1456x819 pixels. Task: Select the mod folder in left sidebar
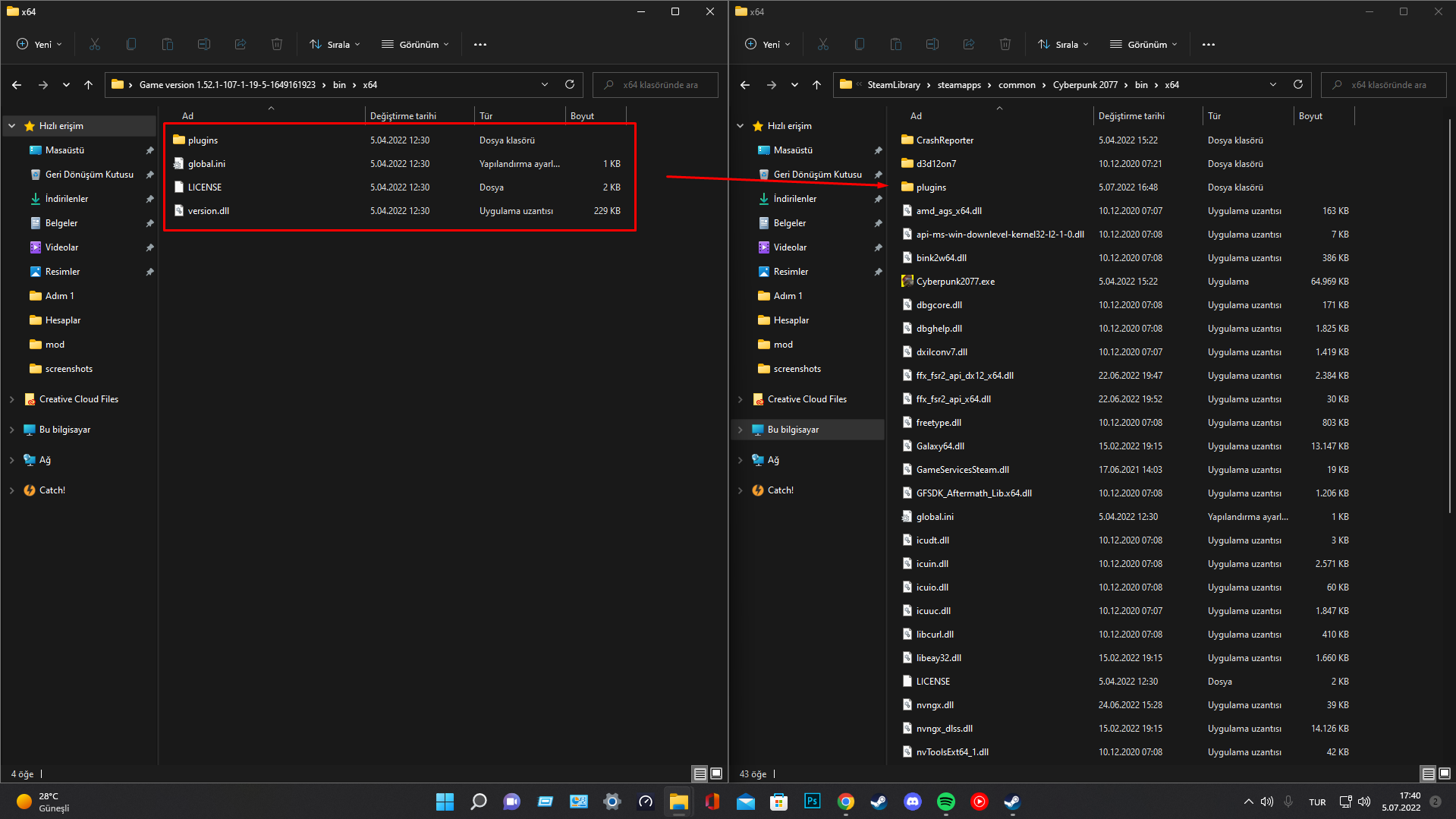55,345
